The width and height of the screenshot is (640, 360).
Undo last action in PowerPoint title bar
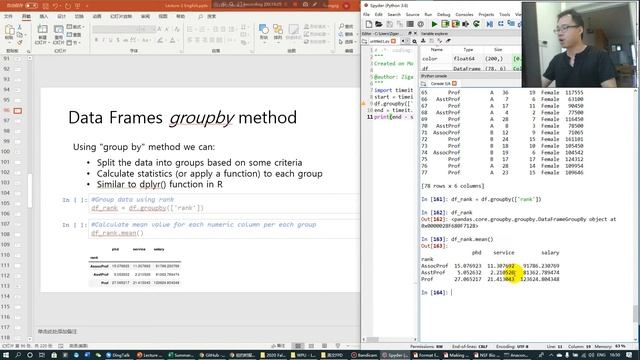56,6
